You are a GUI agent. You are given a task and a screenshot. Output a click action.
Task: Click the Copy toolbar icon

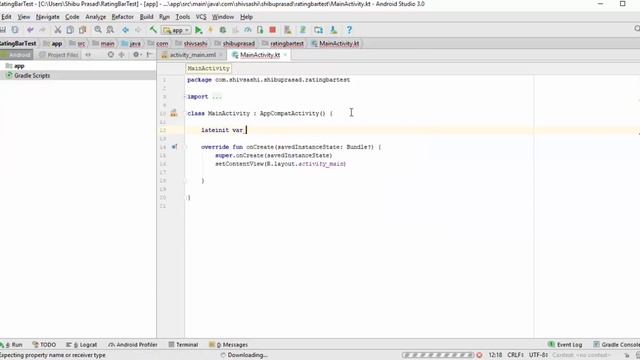tap(70, 30)
